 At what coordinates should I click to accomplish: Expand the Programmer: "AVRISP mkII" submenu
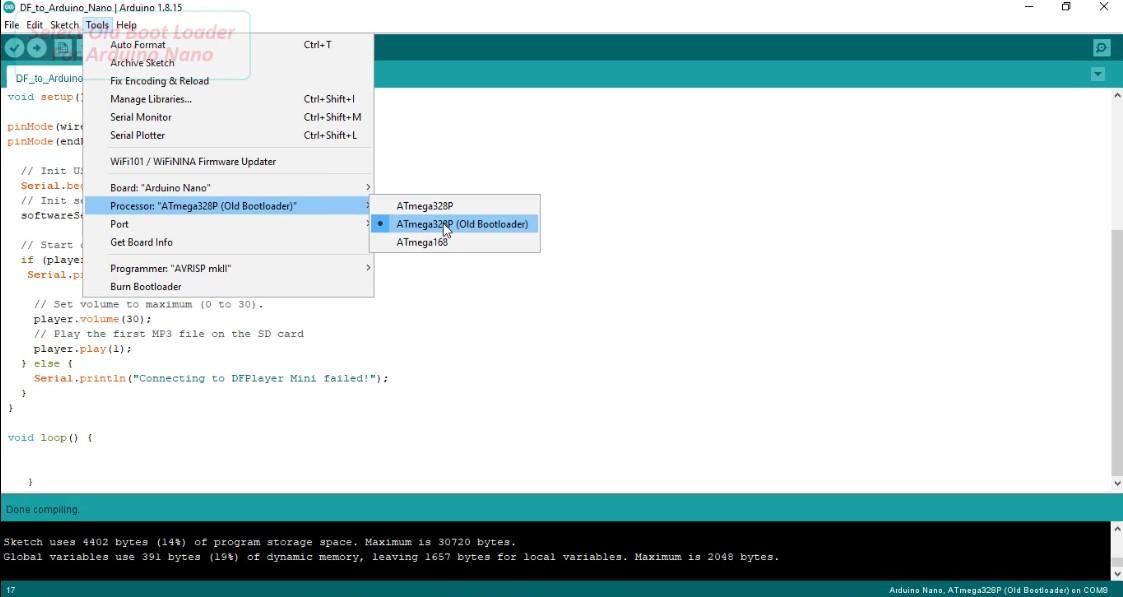(x=228, y=268)
